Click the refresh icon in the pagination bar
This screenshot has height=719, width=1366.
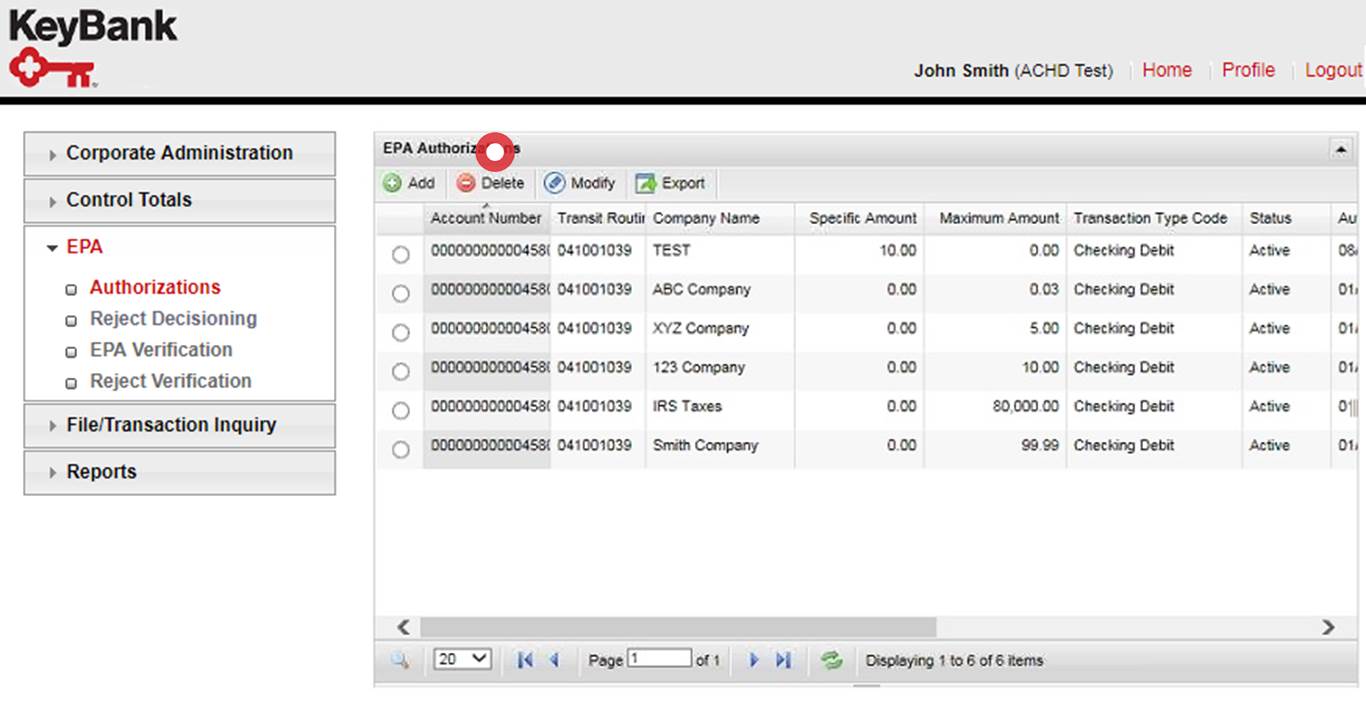tap(831, 659)
